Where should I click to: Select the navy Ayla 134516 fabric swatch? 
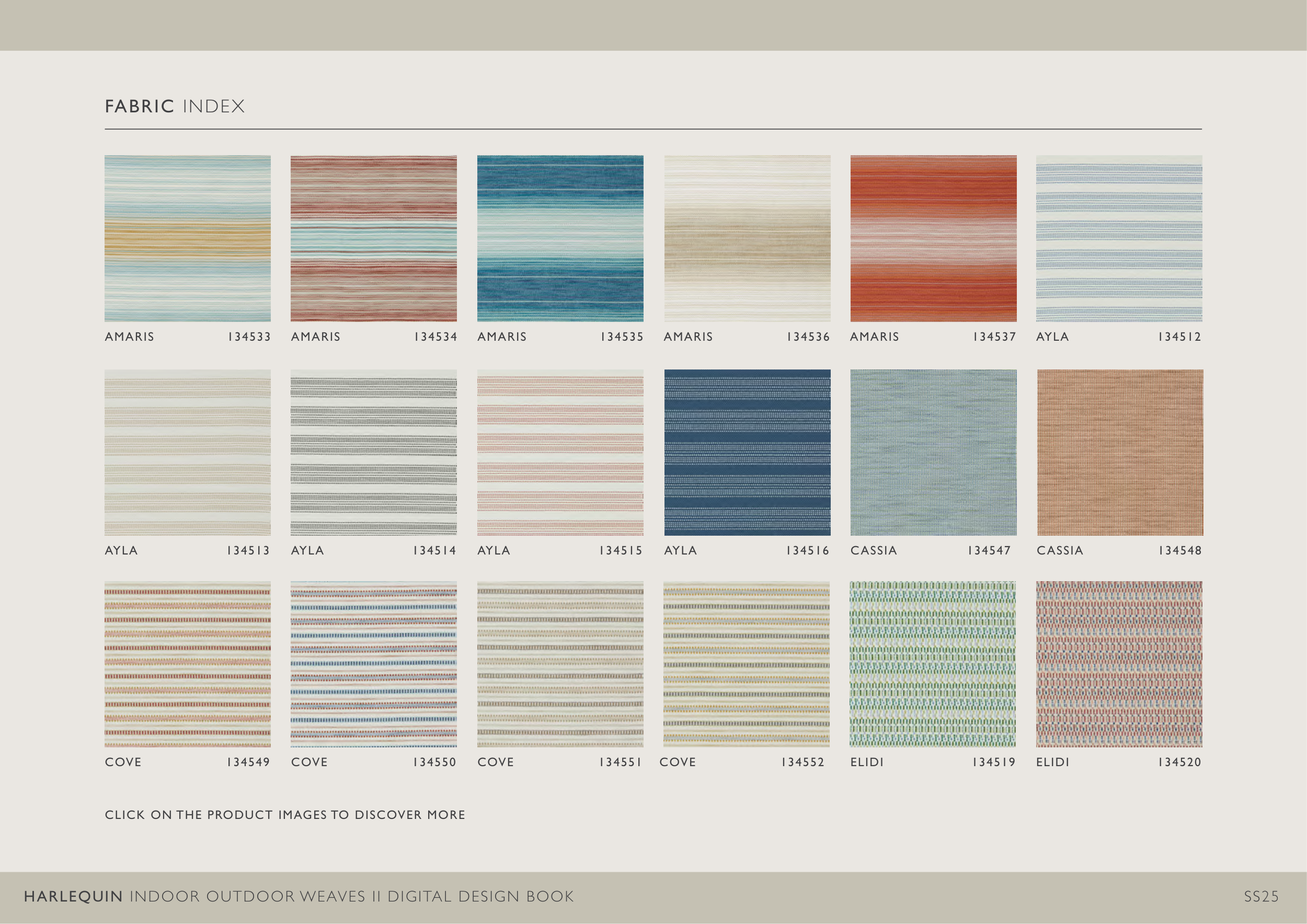[747, 452]
